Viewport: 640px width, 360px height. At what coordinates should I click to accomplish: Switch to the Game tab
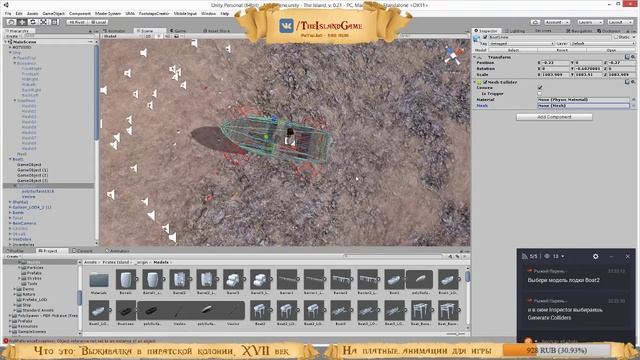click(178, 31)
